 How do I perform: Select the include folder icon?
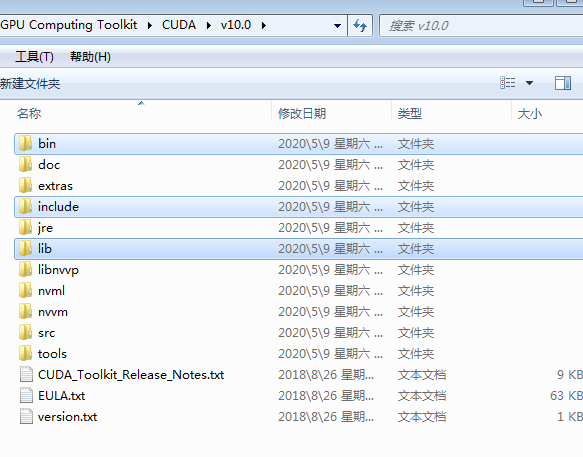pyautogui.click(x=25, y=206)
